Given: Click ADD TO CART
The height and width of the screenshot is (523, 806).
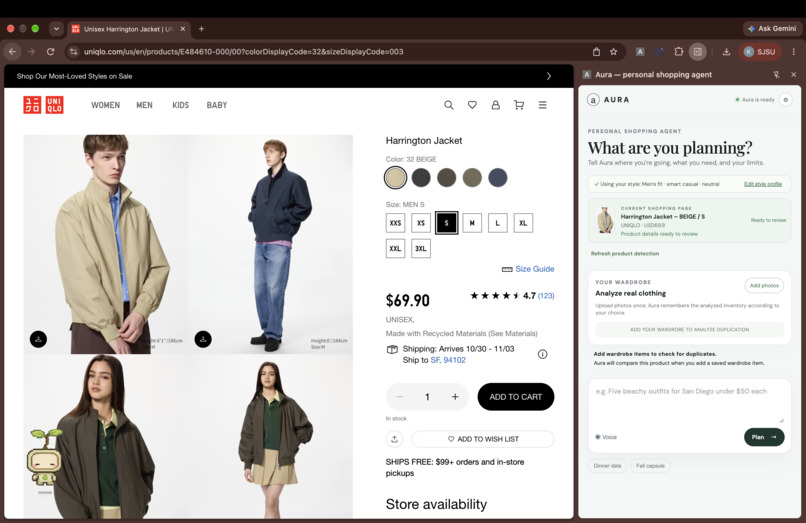Looking at the screenshot, I should coord(516,396).
